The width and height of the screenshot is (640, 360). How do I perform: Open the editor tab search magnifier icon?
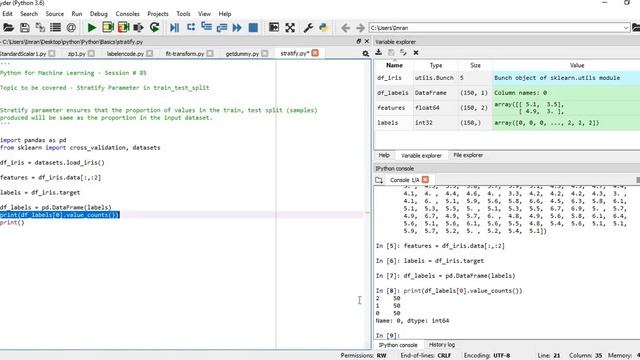pos(365,53)
